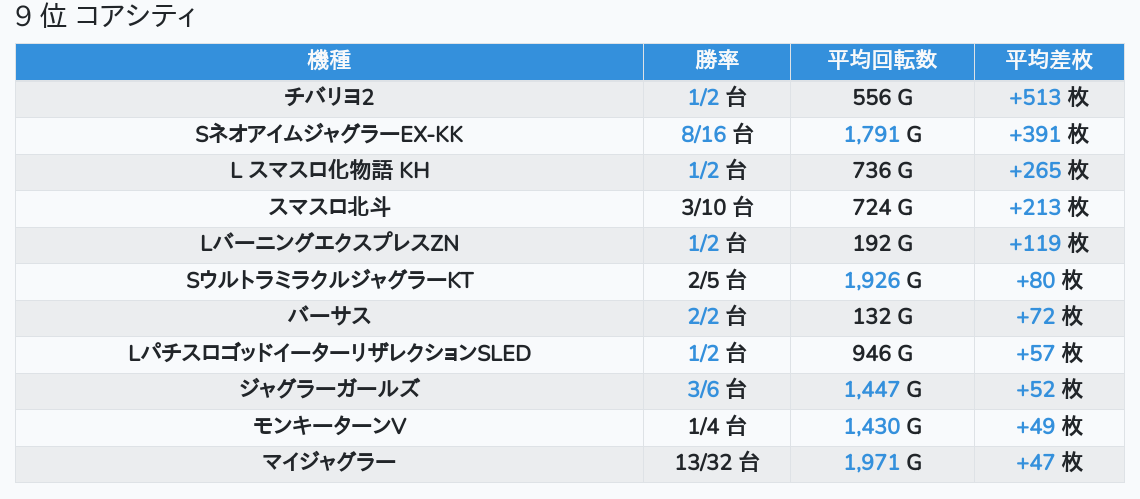Click the +513 average difference value
Viewport: 1140px width, 499px height.
(x=1034, y=98)
